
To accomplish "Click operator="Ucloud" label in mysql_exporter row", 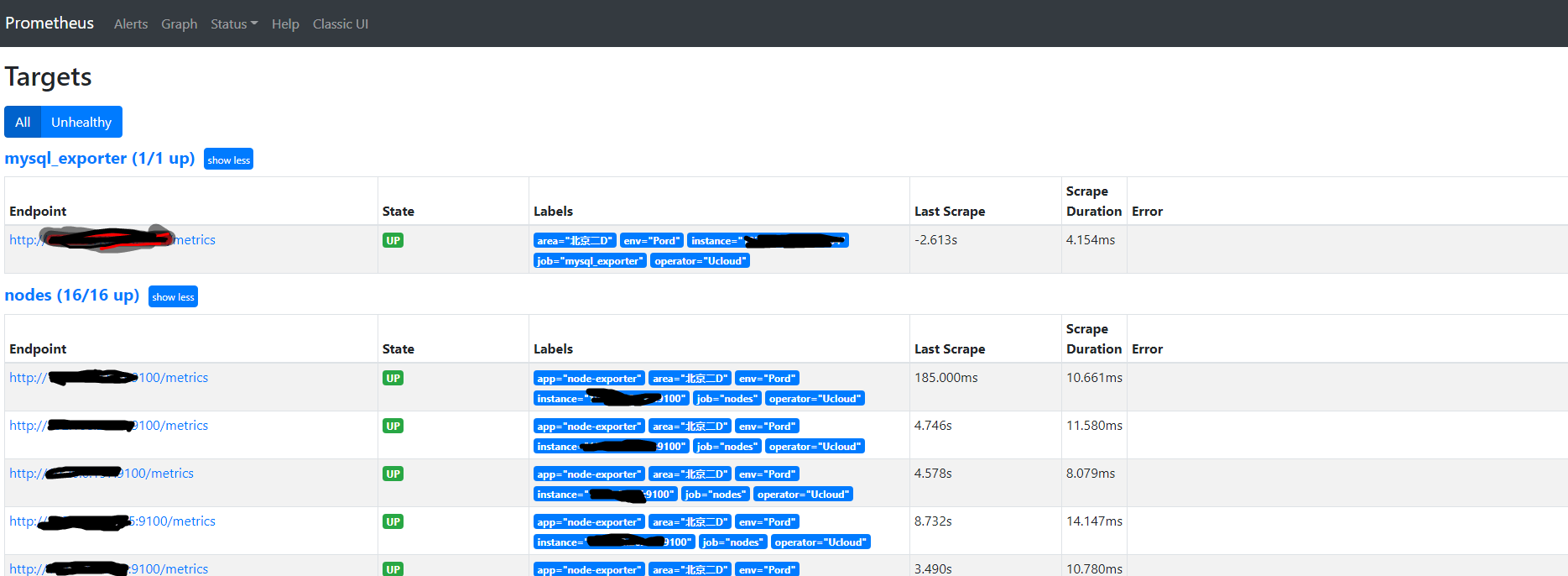I will point(701,261).
